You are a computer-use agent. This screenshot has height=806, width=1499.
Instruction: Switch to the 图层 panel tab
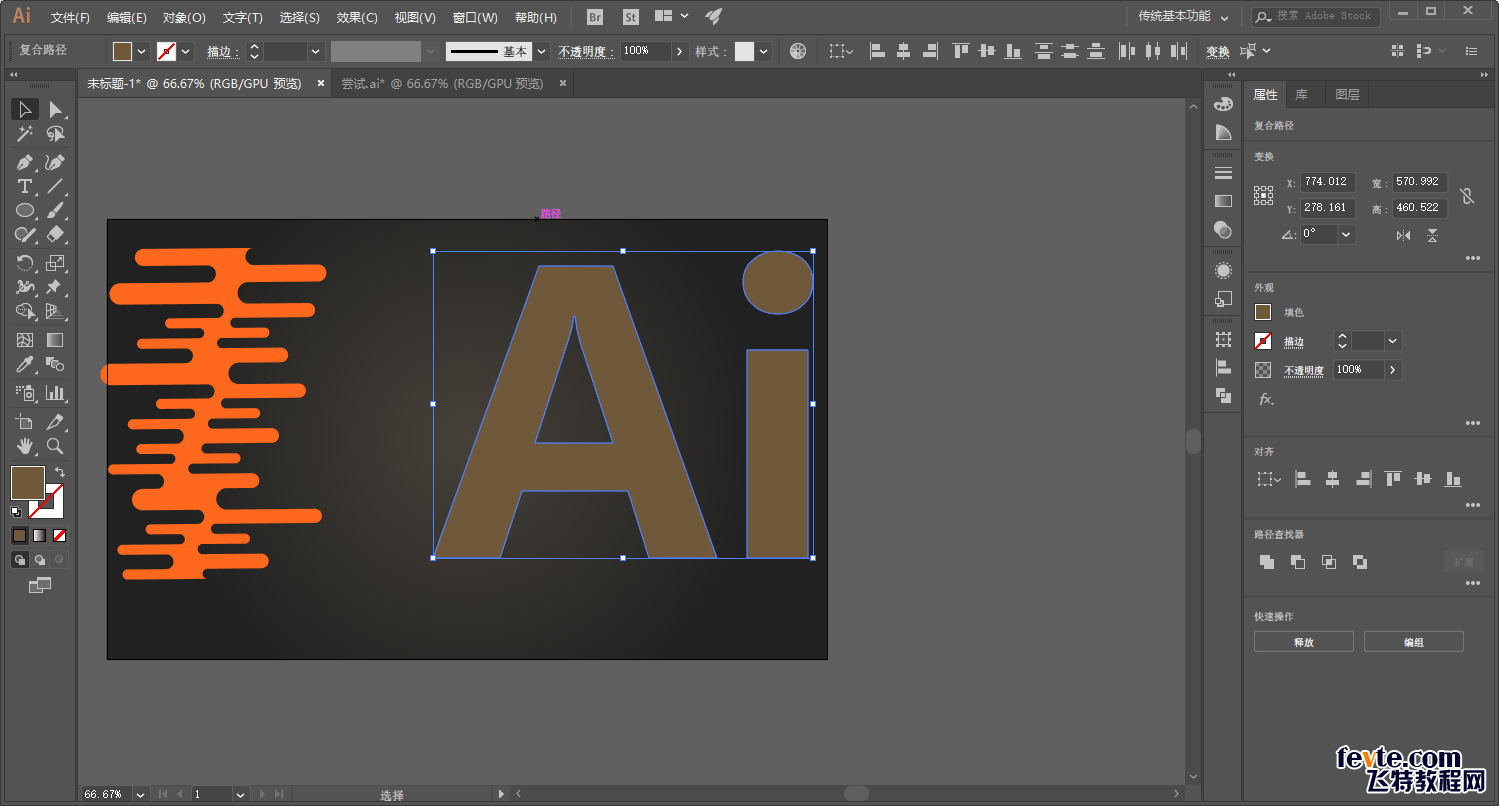point(1347,95)
